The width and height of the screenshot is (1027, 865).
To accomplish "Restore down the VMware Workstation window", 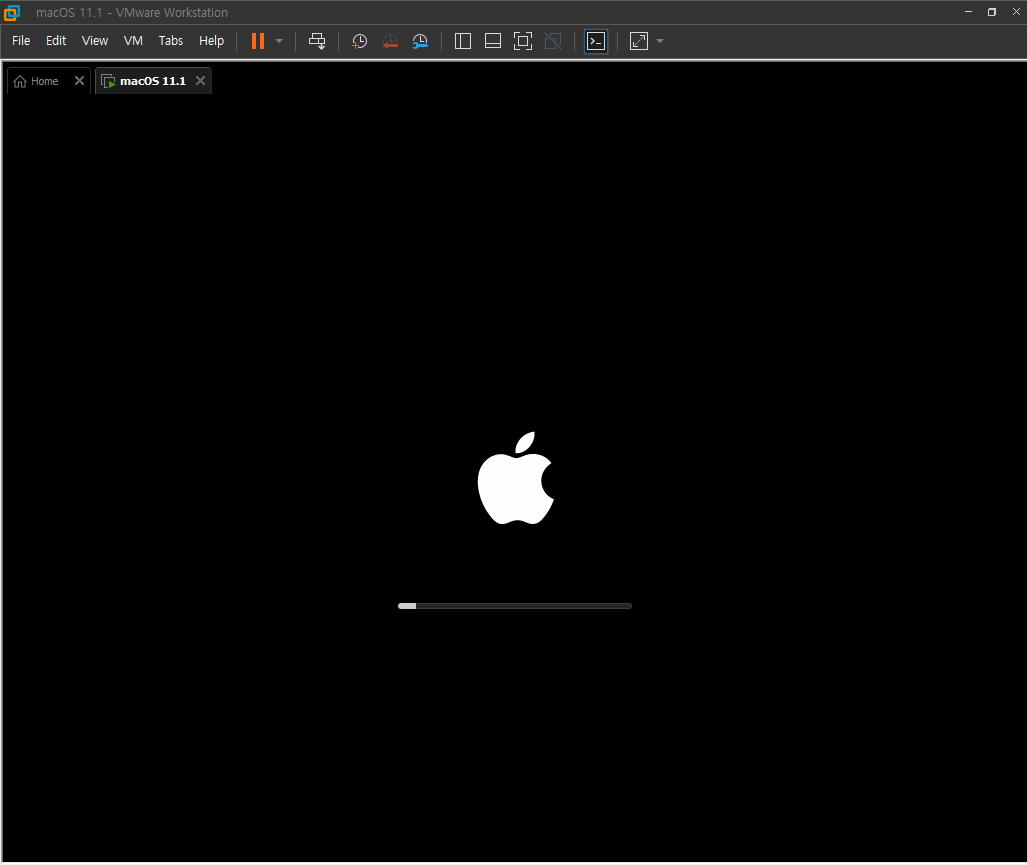I will 992,12.
